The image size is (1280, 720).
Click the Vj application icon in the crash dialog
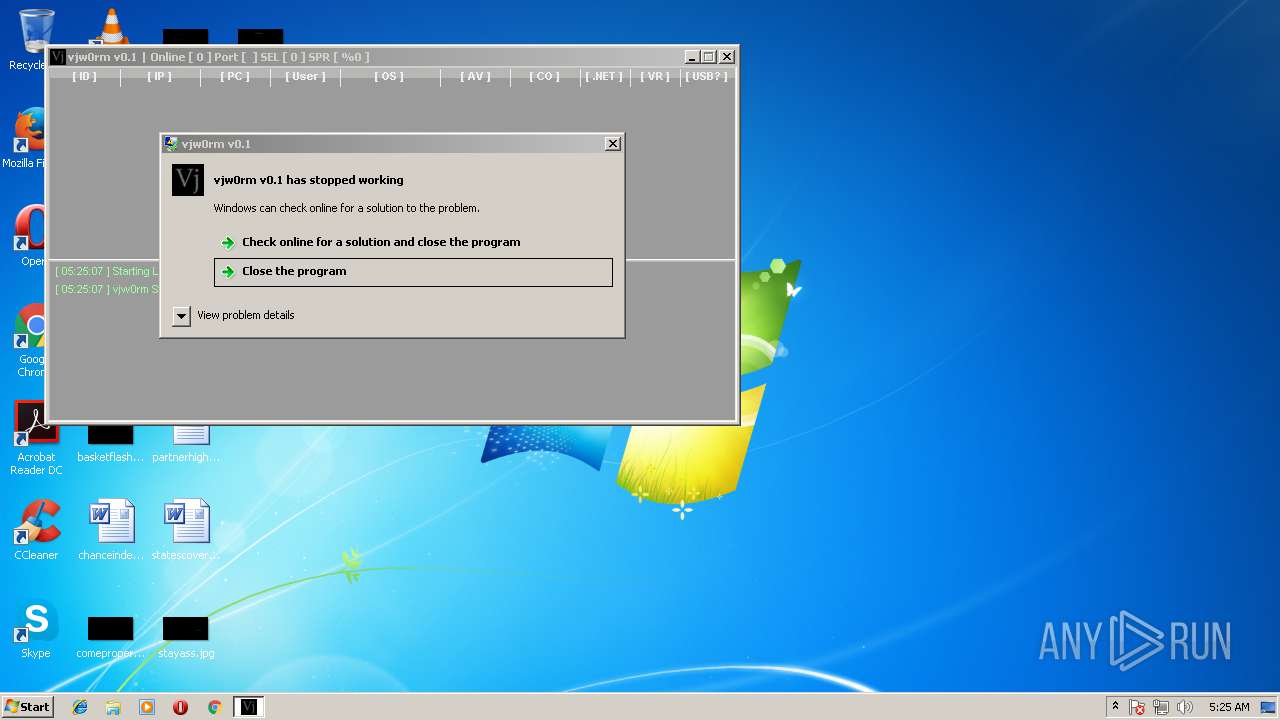(188, 180)
